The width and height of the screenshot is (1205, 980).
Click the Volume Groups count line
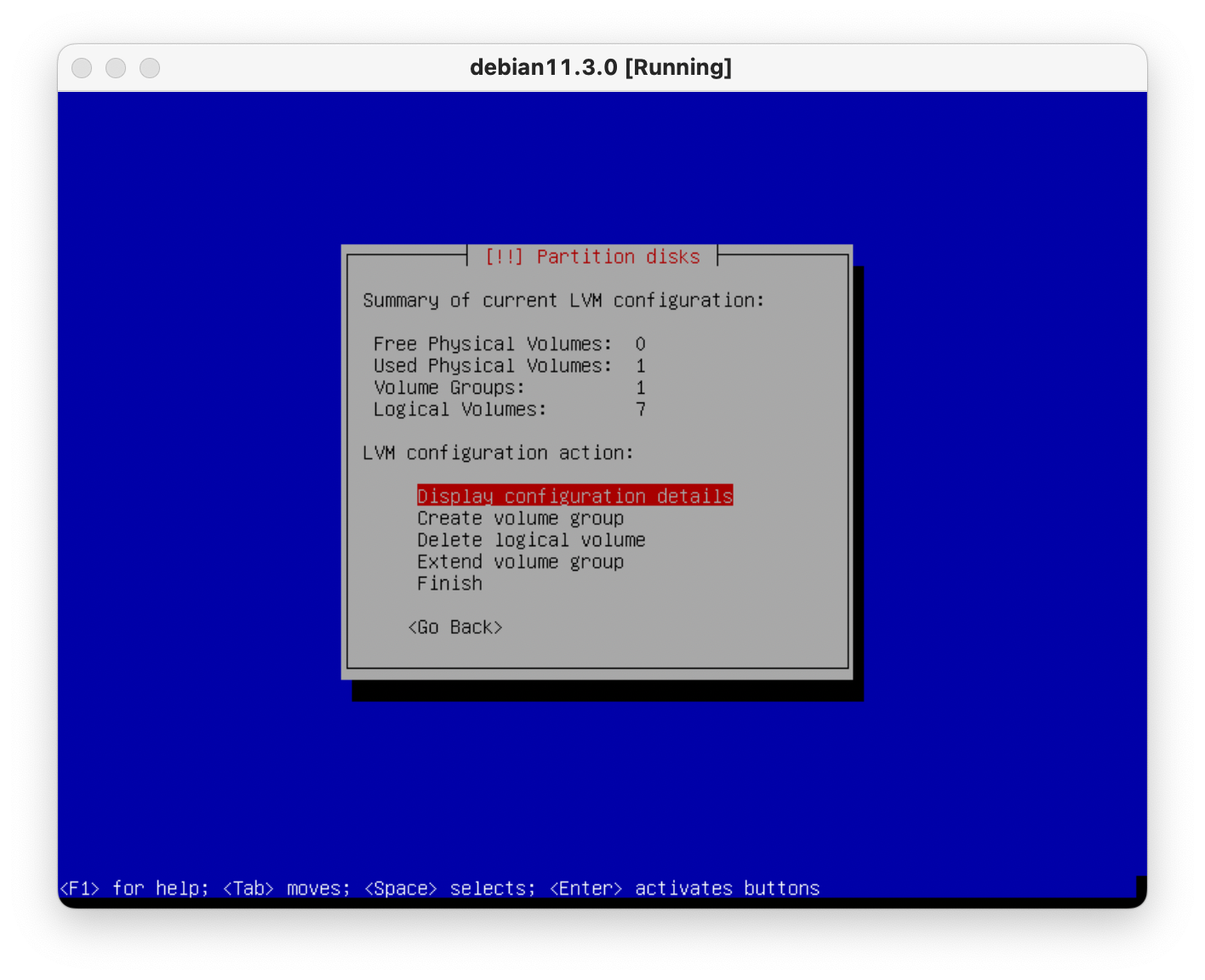point(509,388)
